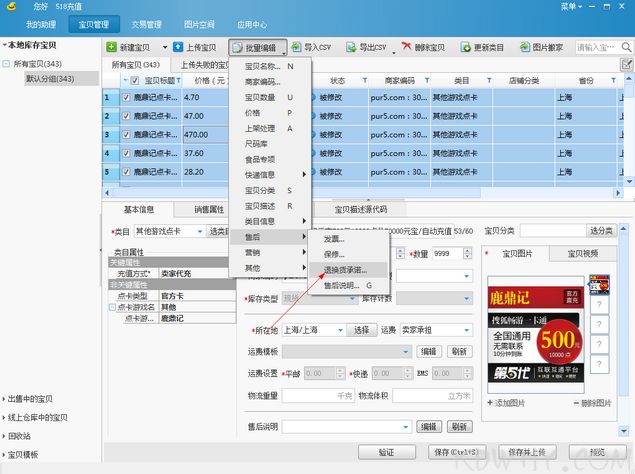635x474 pixels.
Task: Open the 所在地 上海/上海 dropdown
Action: click(x=335, y=330)
